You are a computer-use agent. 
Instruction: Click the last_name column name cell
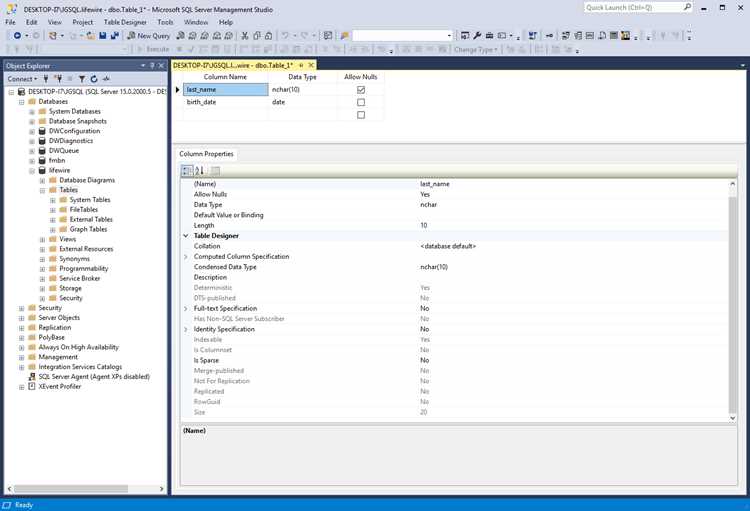pos(225,89)
